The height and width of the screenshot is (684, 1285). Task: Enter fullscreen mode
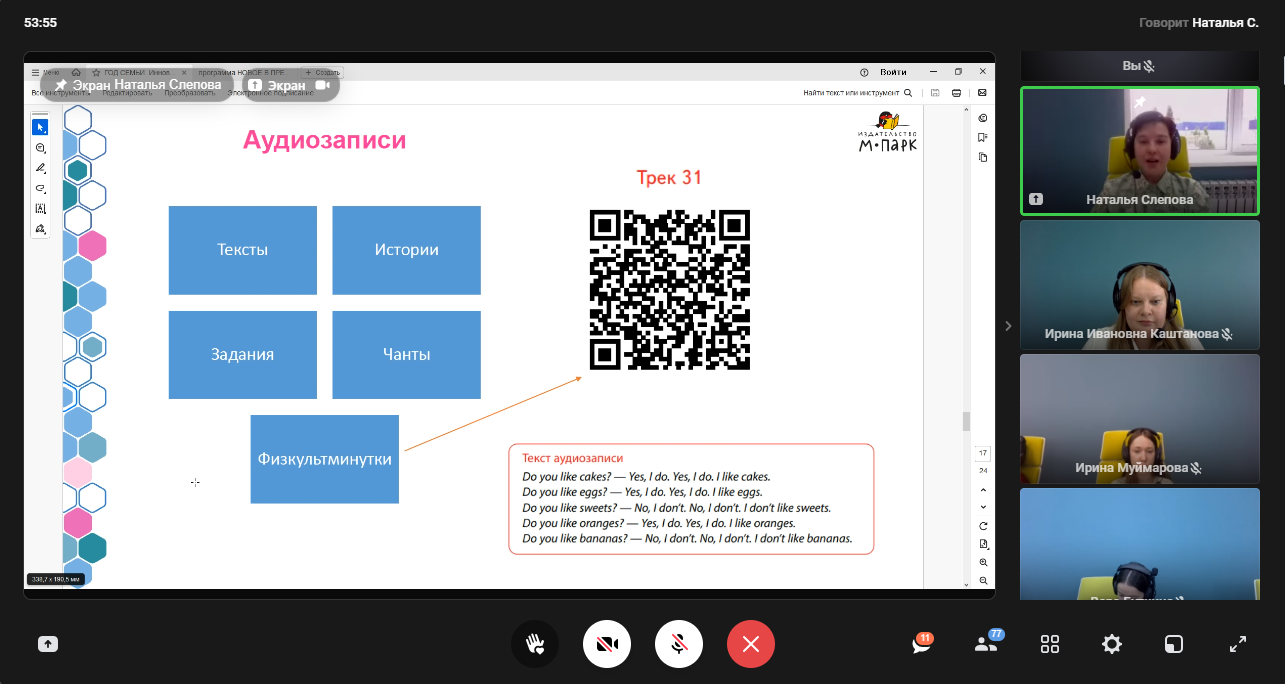click(x=1238, y=645)
